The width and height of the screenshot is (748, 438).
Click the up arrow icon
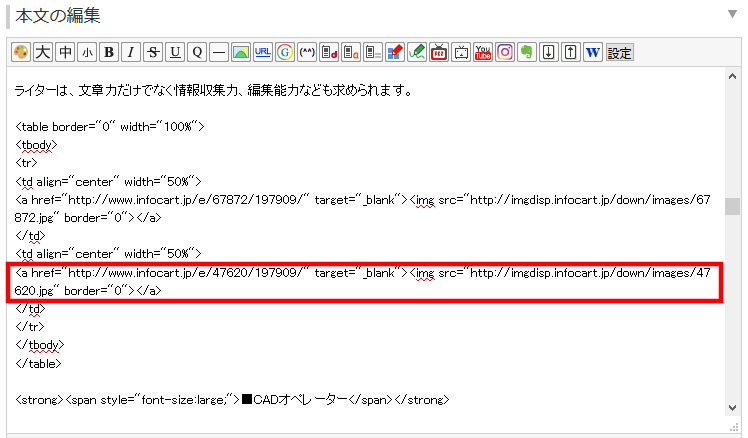click(571, 52)
